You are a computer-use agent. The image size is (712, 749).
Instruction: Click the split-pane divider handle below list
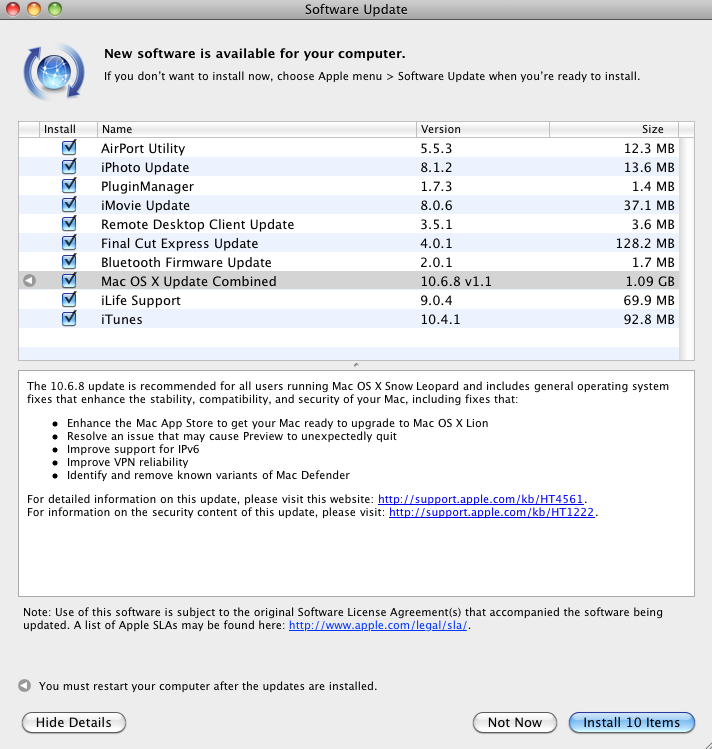[356, 365]
